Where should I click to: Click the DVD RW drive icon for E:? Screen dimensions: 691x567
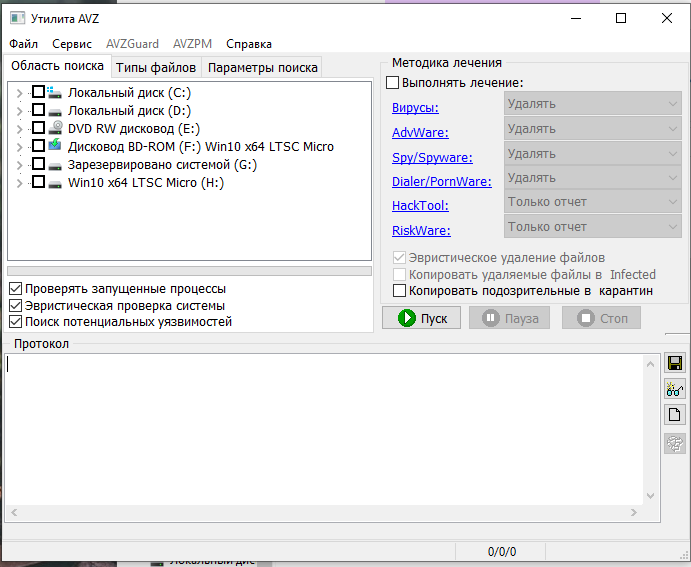(55, 128)
